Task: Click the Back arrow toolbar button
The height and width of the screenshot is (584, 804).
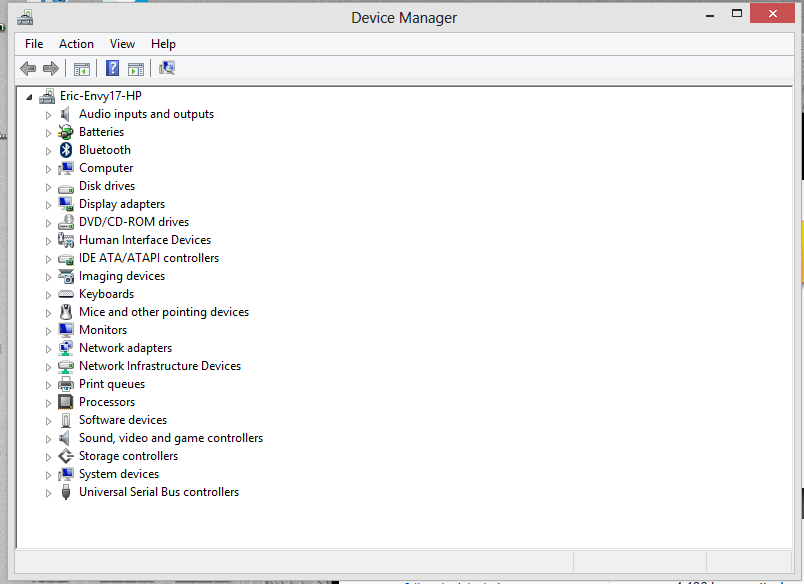Action: coord(28,68)
